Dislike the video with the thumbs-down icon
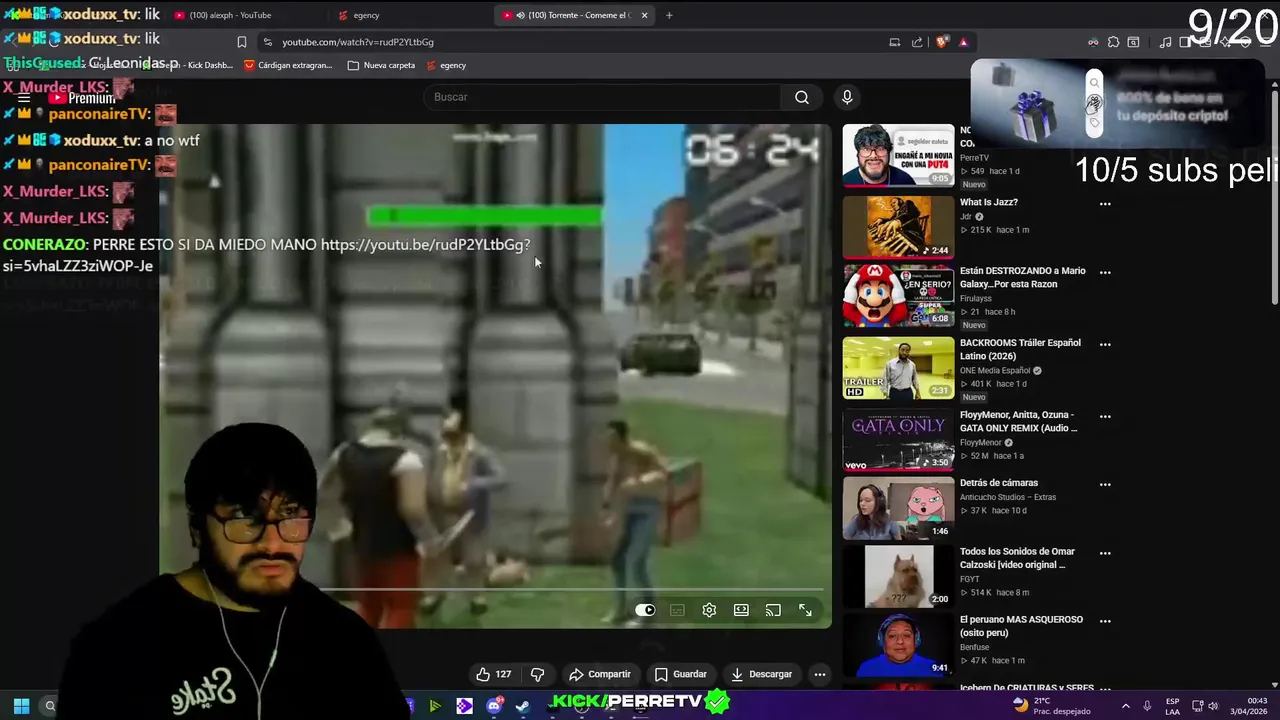This screenshot has width=1280, height=720. pyautogui.click(x=538, y=674)
